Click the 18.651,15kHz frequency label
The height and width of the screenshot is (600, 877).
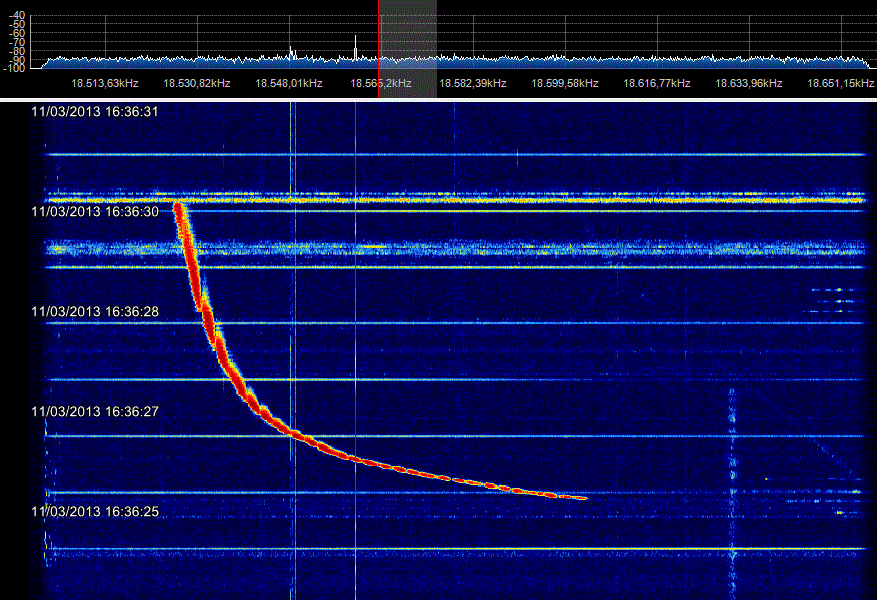841,83
